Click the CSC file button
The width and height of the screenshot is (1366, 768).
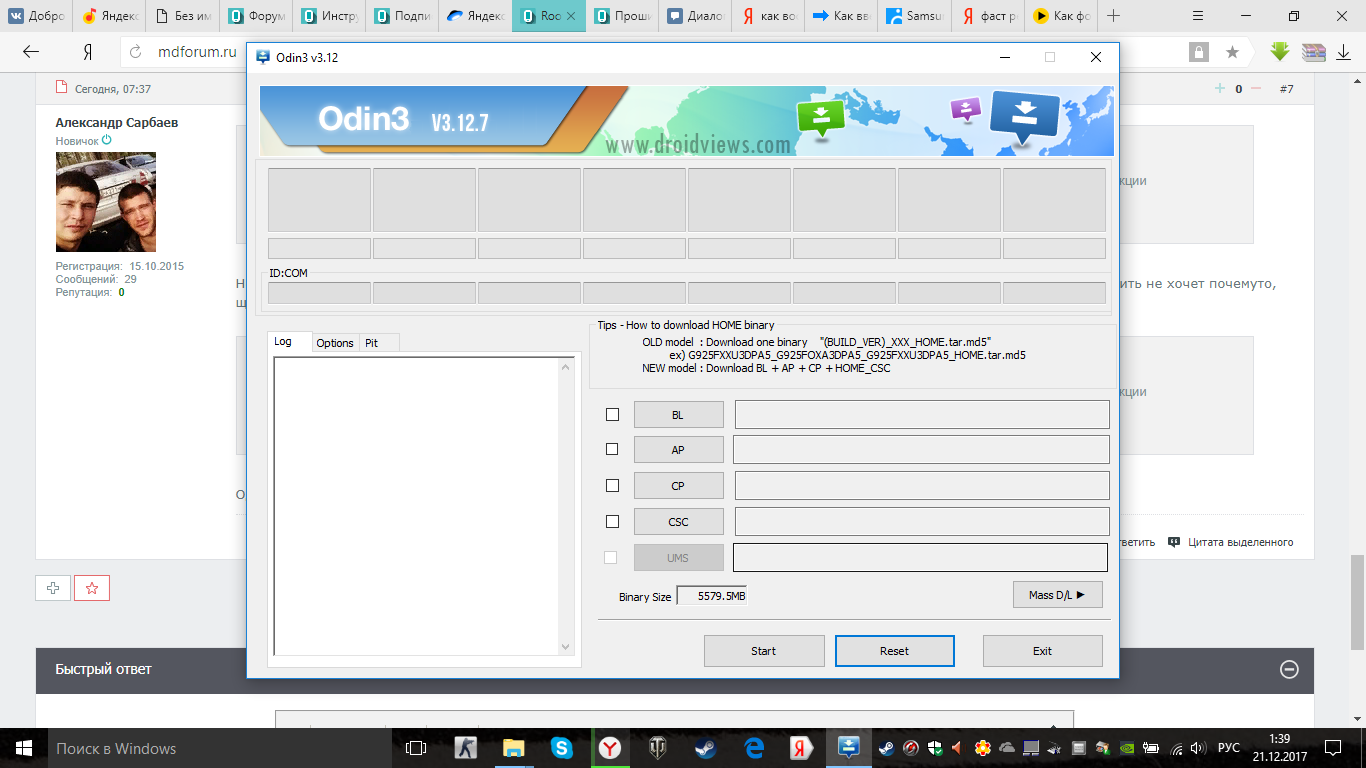click(x=678, y=522)
